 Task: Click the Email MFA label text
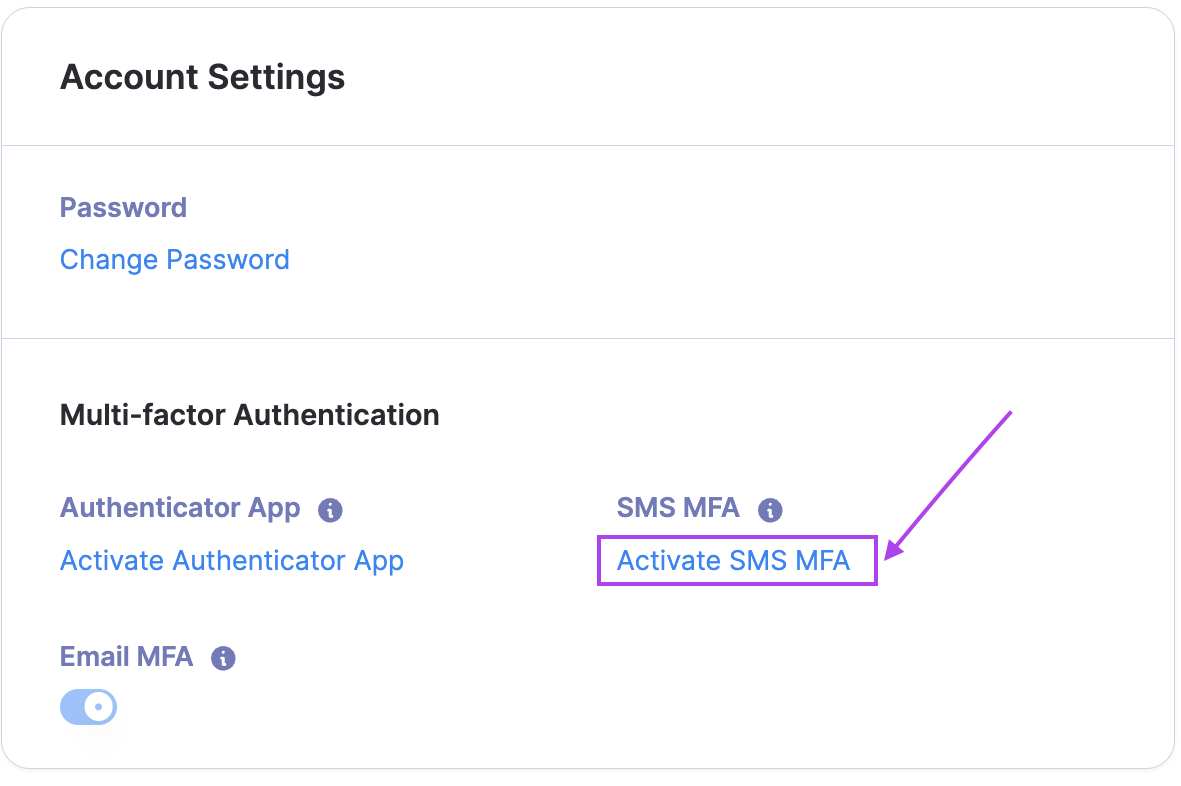click(x=126, y=657)
